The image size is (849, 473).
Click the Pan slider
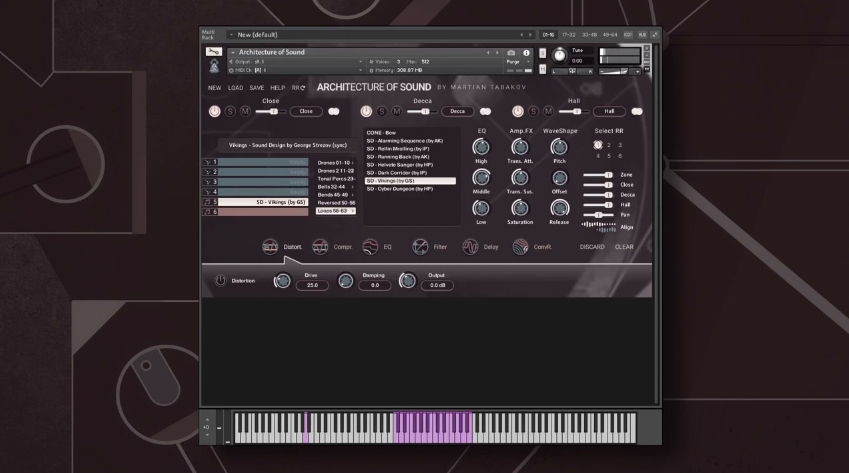click(598, 215)
